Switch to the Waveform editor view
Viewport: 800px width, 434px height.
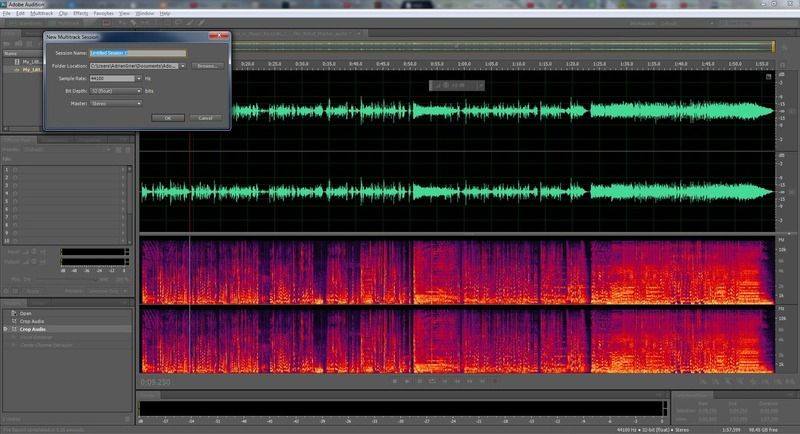pos(26,23)
